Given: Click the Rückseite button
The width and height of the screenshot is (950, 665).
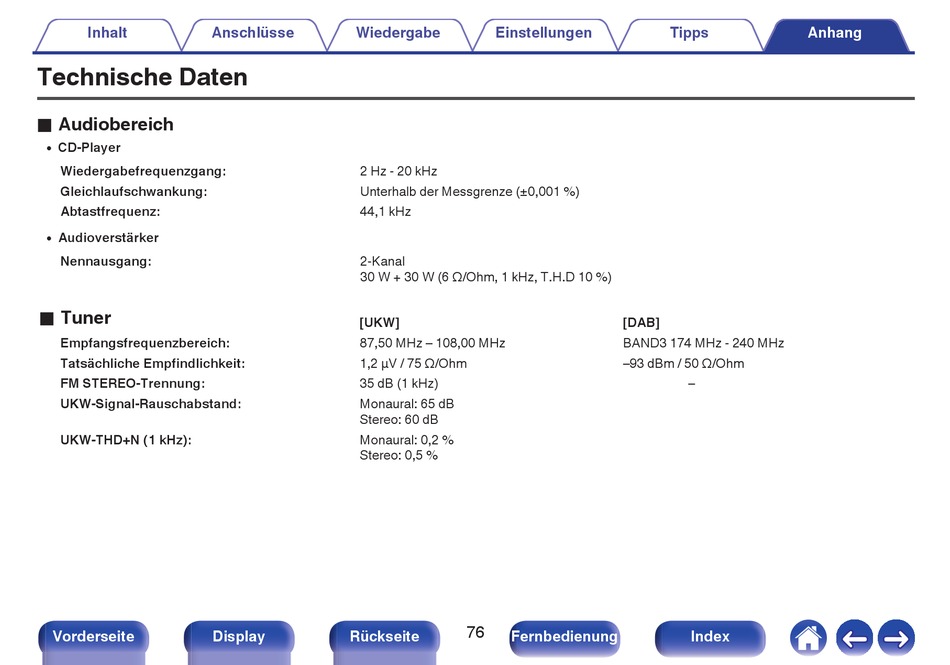Looking at the screenshot, I should (x=384, y=637).
